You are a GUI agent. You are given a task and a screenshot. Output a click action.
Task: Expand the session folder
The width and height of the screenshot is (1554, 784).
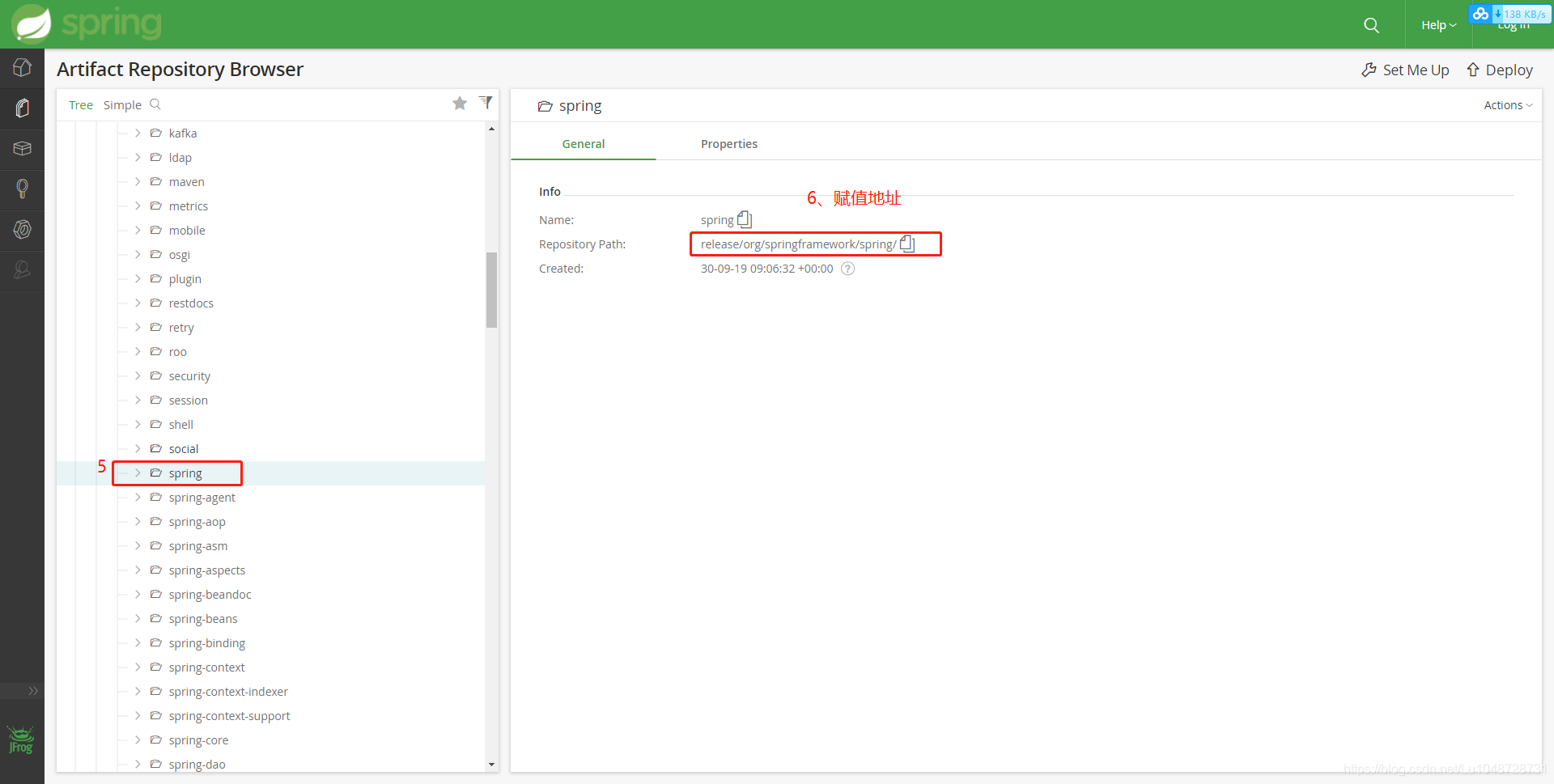(x=138, y=400)
